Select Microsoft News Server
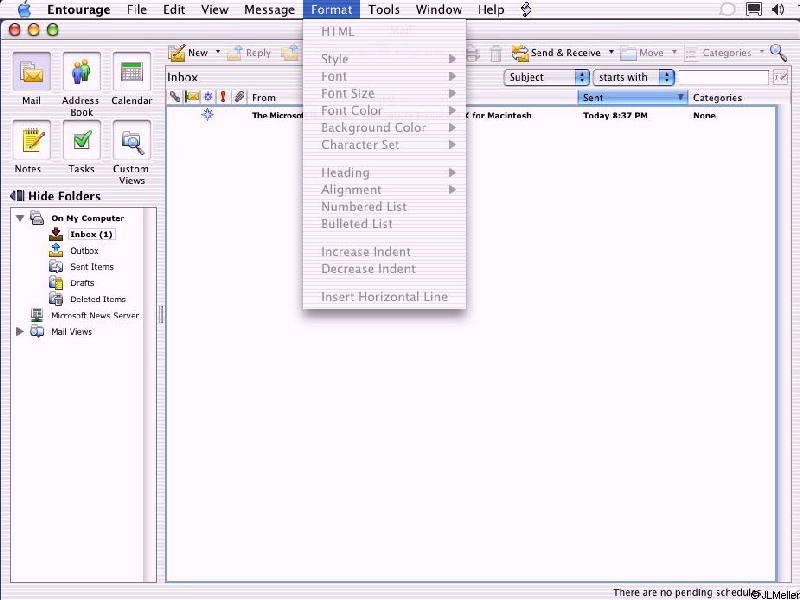800x600 pixels. click(95, 315)
